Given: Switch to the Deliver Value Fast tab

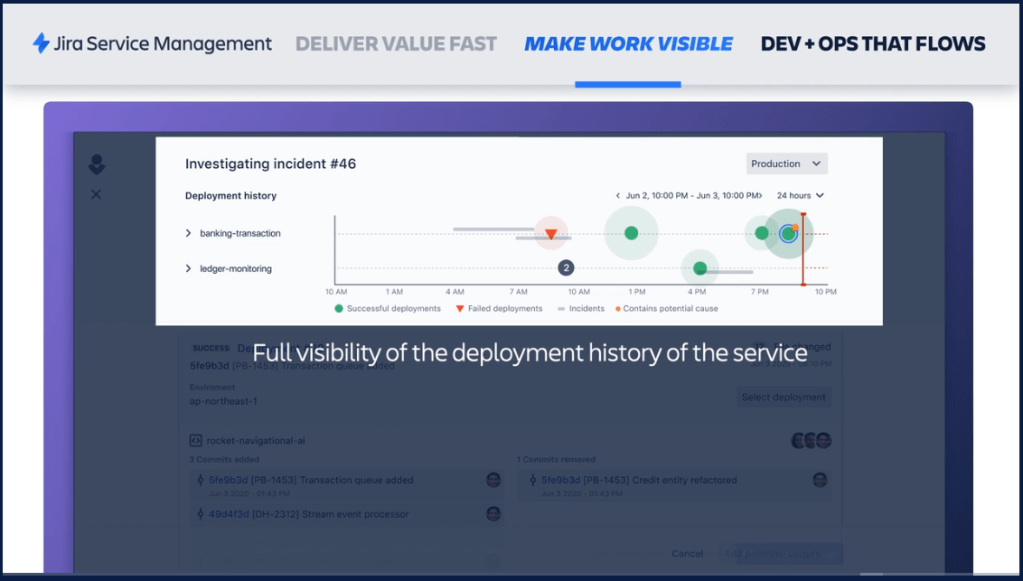Looking at the screenshot, I should tap(396, 44).
